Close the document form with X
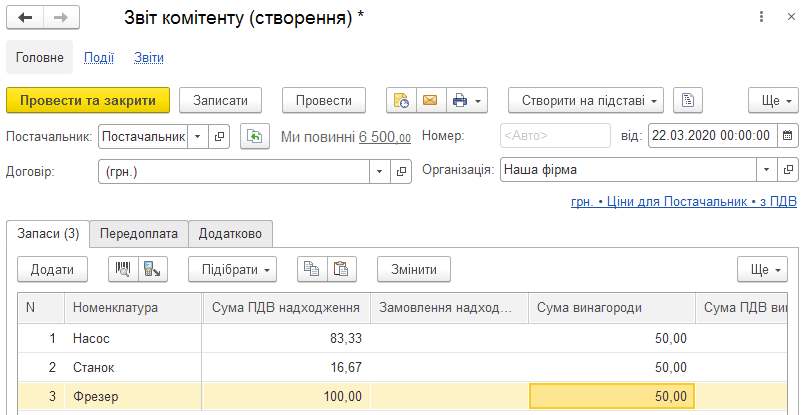 [x=791, y=17]
